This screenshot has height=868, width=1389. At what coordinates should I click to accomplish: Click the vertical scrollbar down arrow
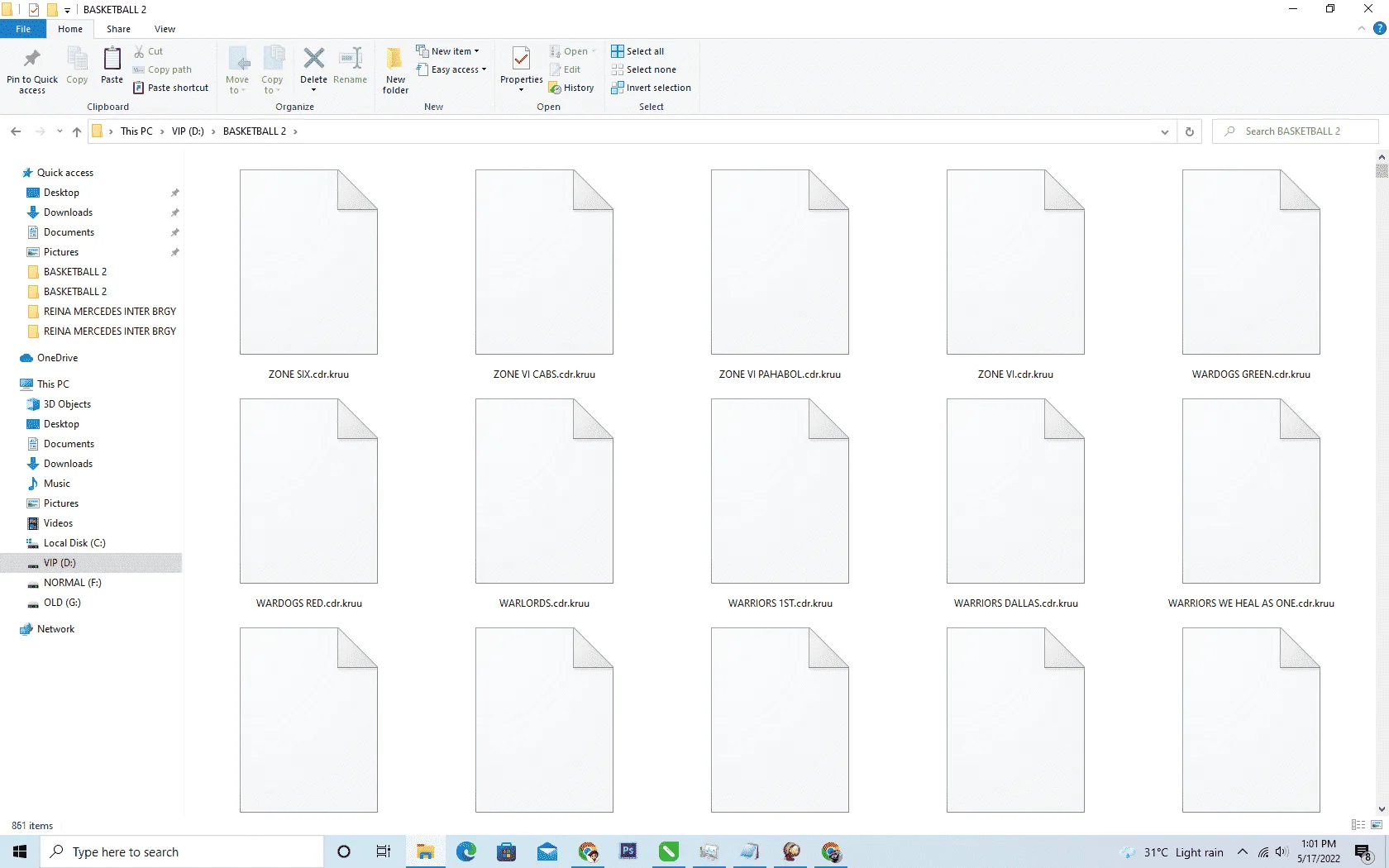1382,809
